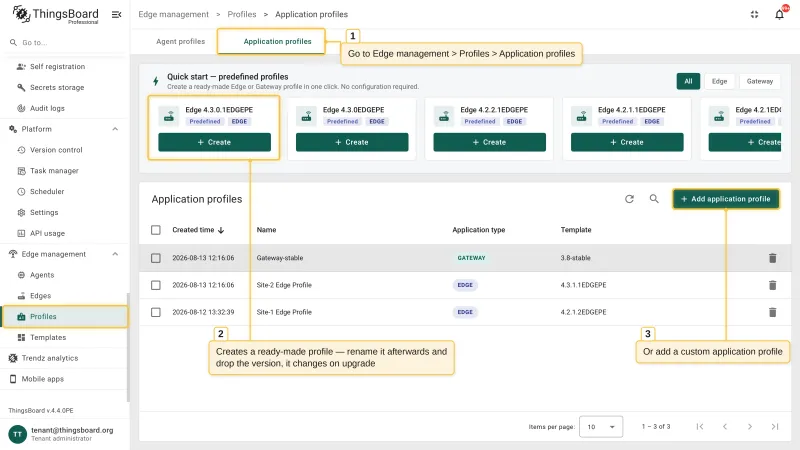Check the Site-2 Edge Profile checkbox
Viewport: 800px width, 450px height.
click(156, 285)
